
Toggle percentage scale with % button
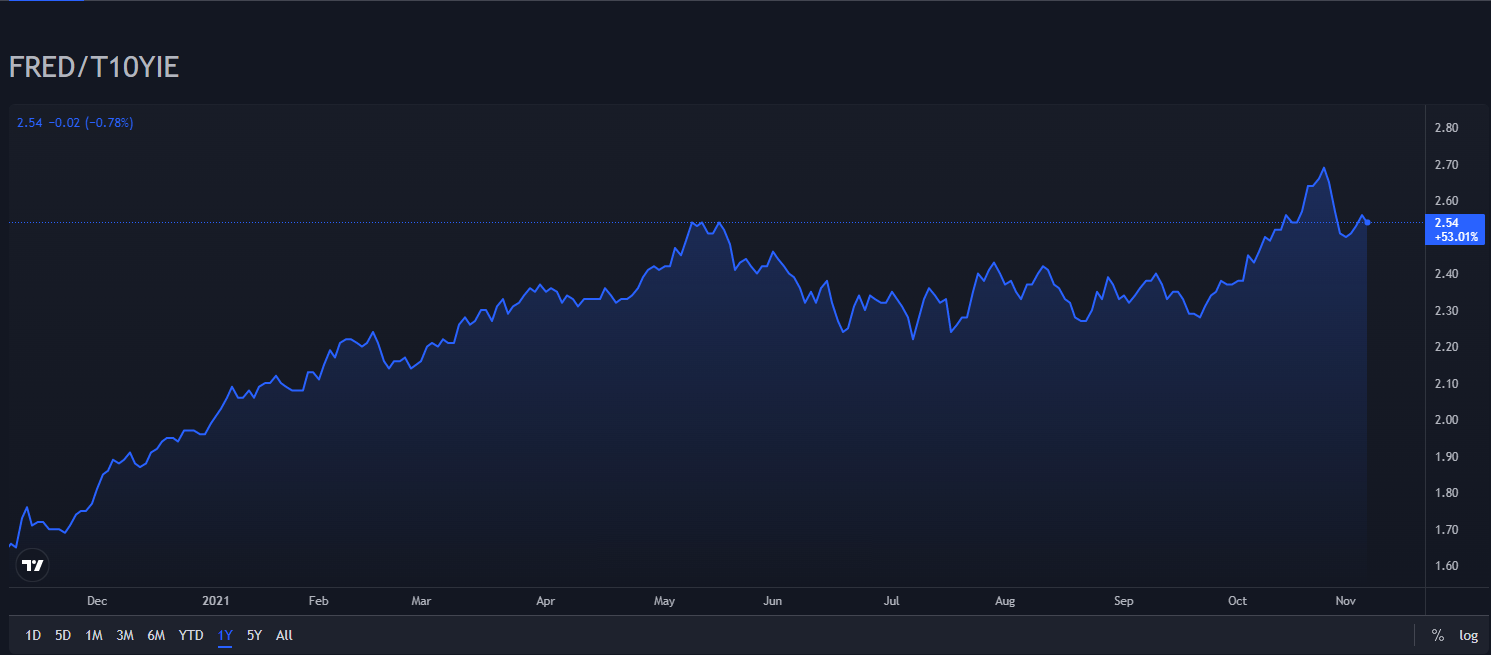point(1438,635)
